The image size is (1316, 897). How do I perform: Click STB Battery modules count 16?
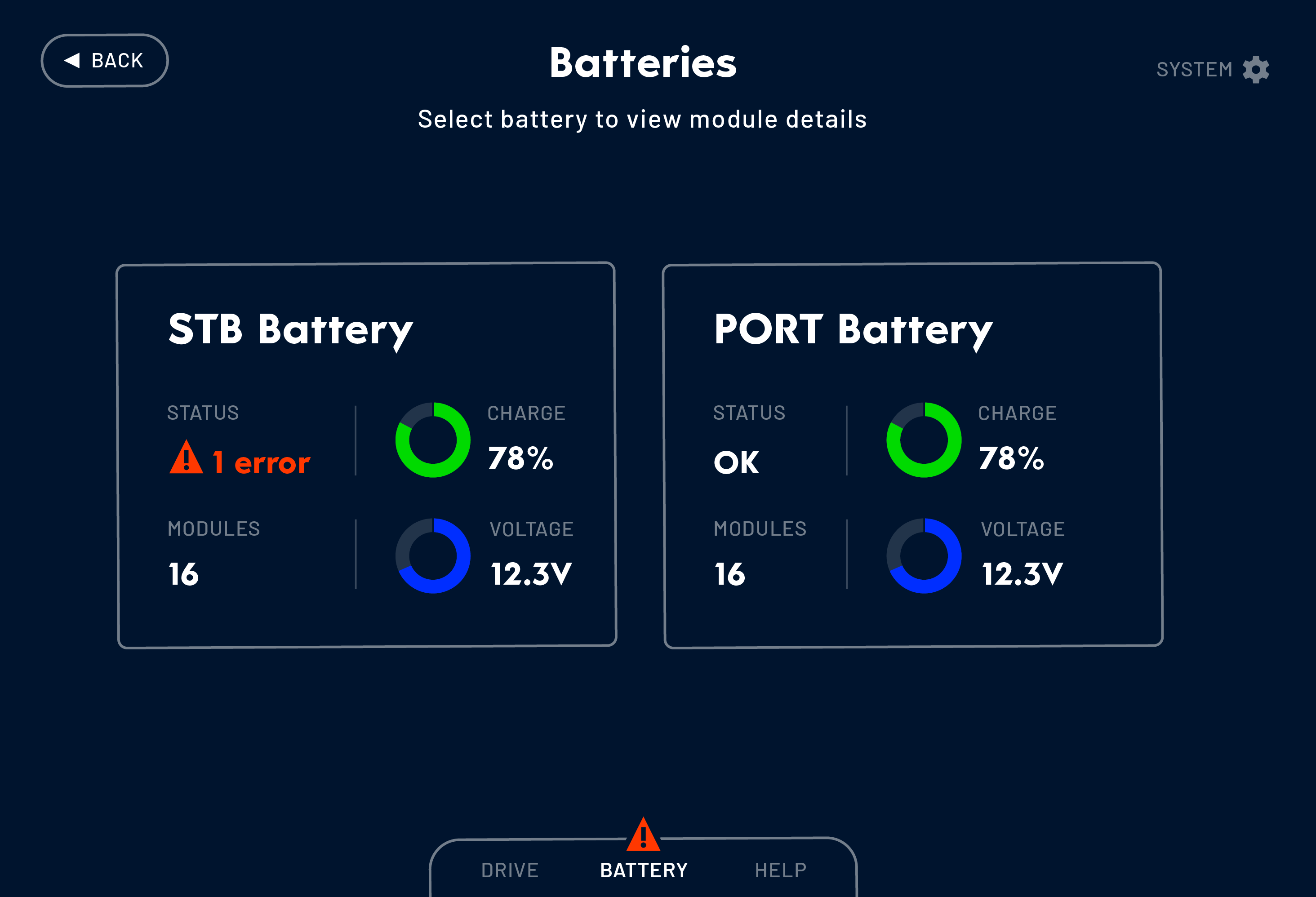[x=183, y=573]
